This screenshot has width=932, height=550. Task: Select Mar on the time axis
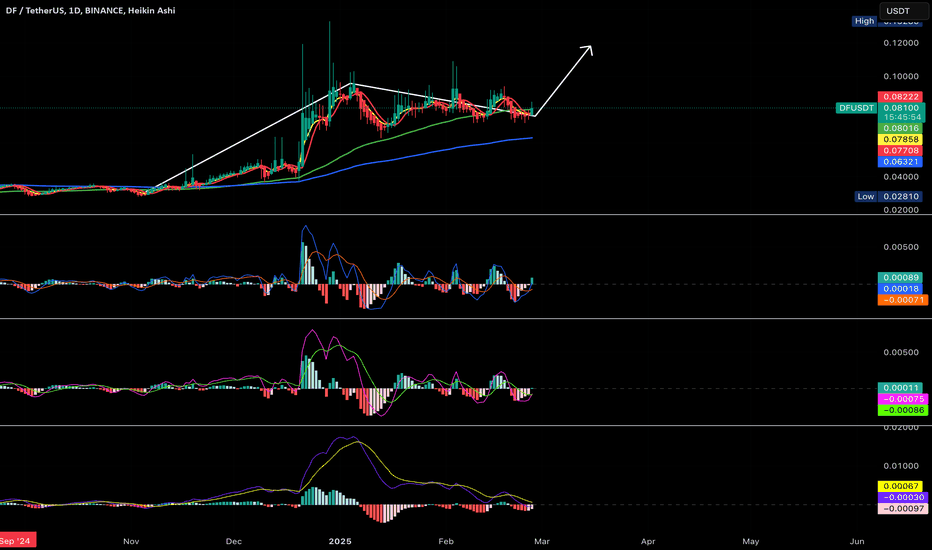pos(541,542)
